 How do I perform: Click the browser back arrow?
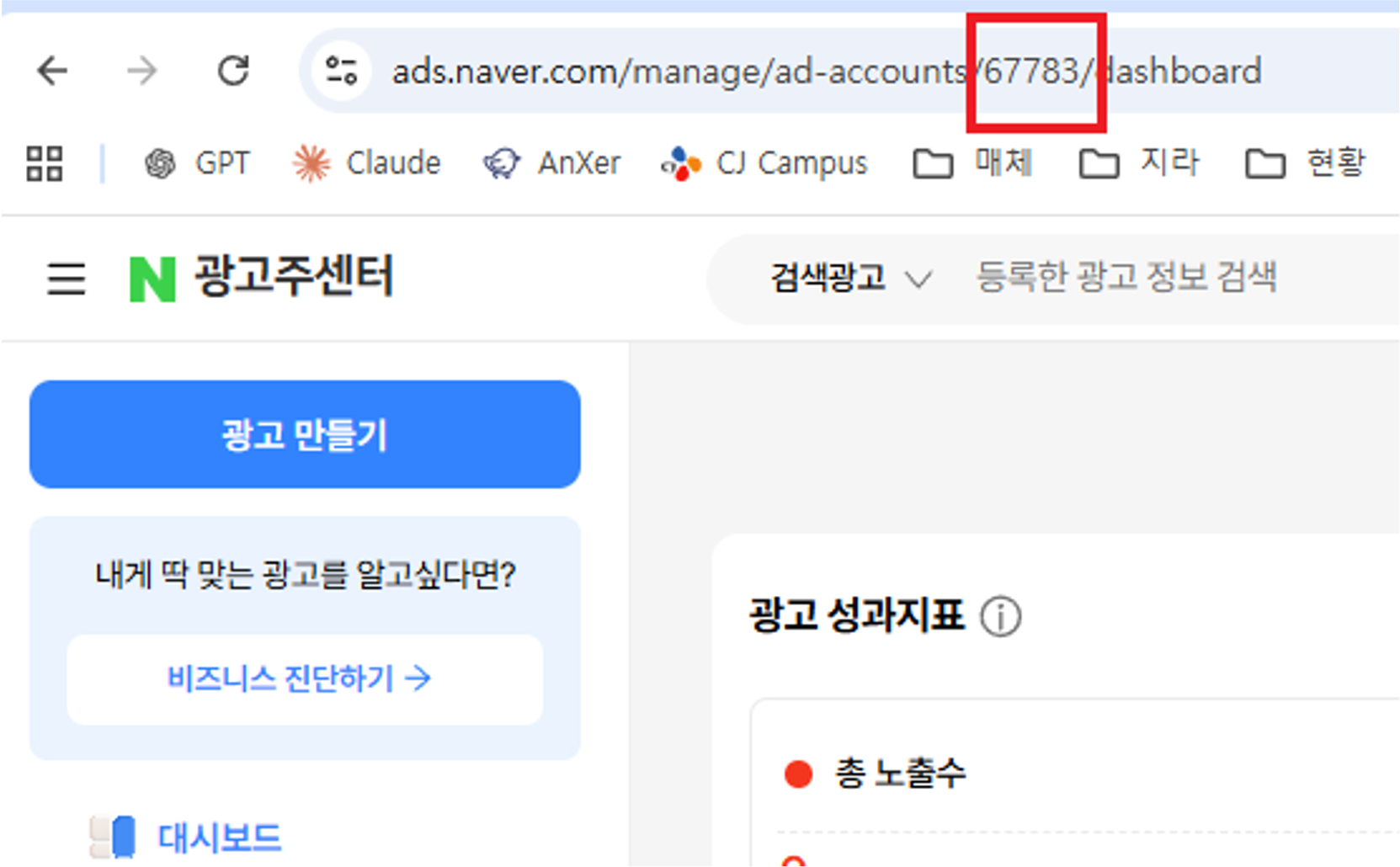pyautogui.click(x=52, y=71)
